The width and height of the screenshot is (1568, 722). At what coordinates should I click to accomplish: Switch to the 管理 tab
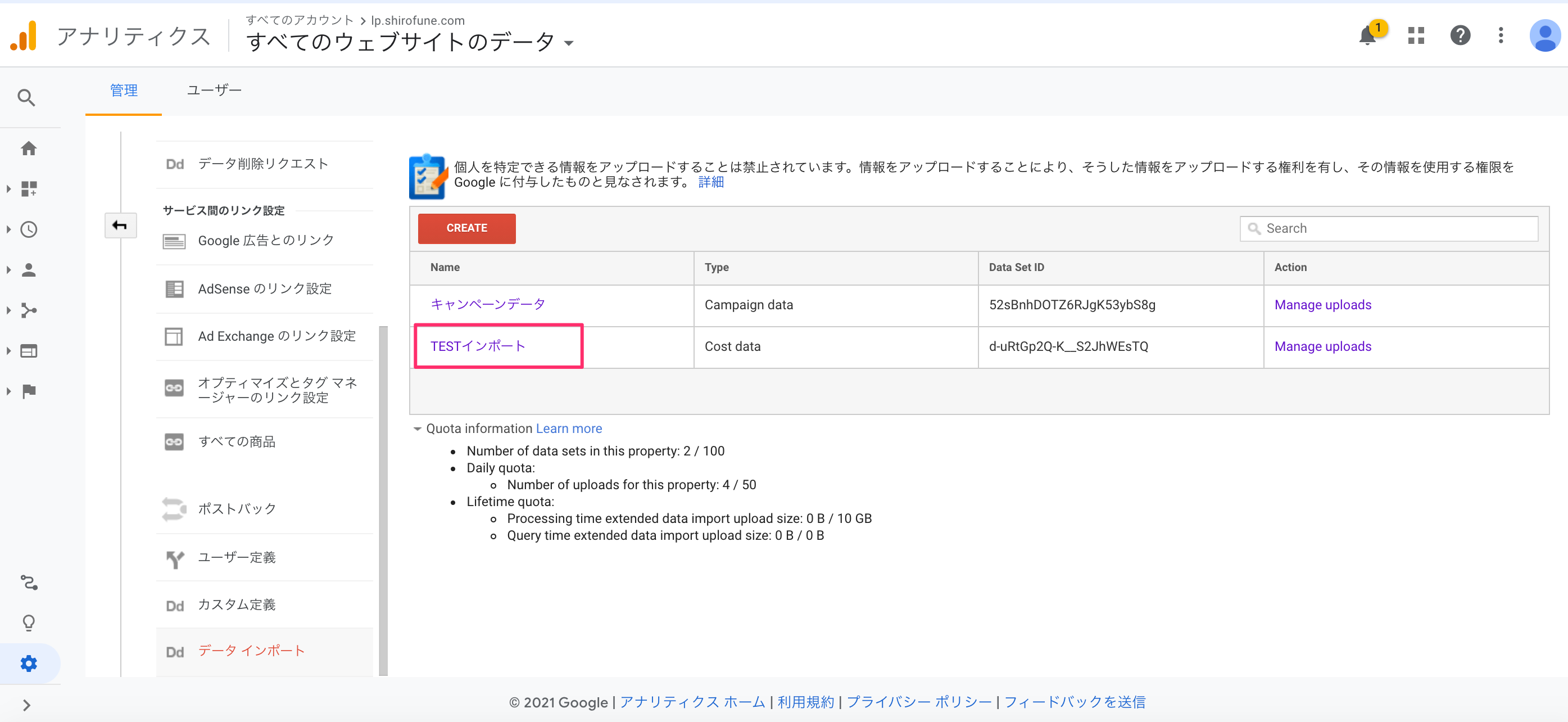click(124, 91)
